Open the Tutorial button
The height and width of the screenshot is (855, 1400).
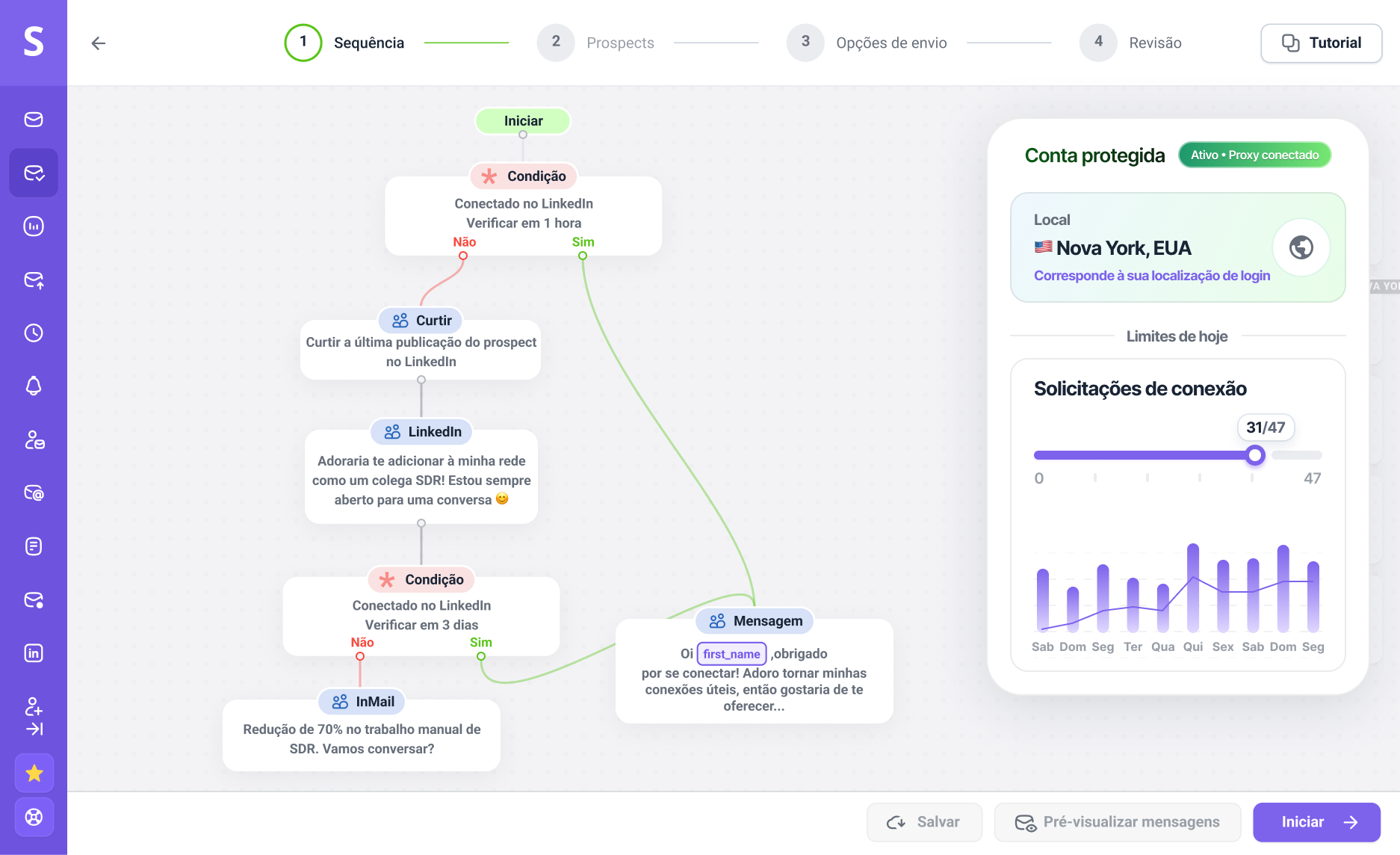click(x=1321, y=43)
